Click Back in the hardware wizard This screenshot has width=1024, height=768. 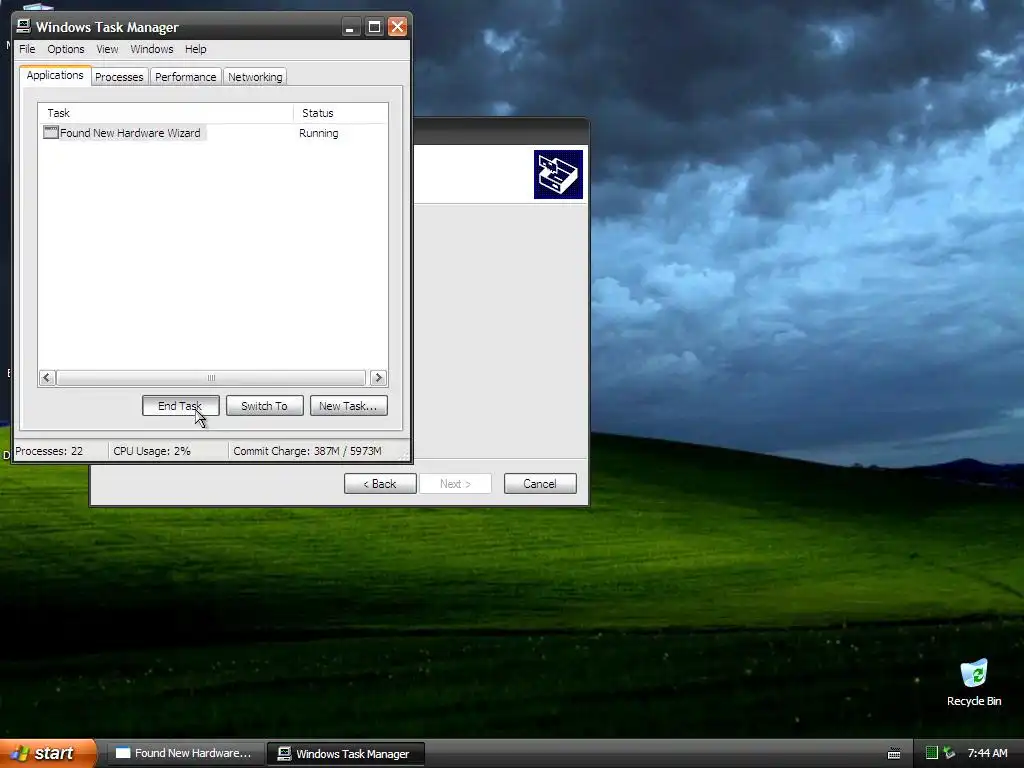pyautogui.click(x=380, y=483)
